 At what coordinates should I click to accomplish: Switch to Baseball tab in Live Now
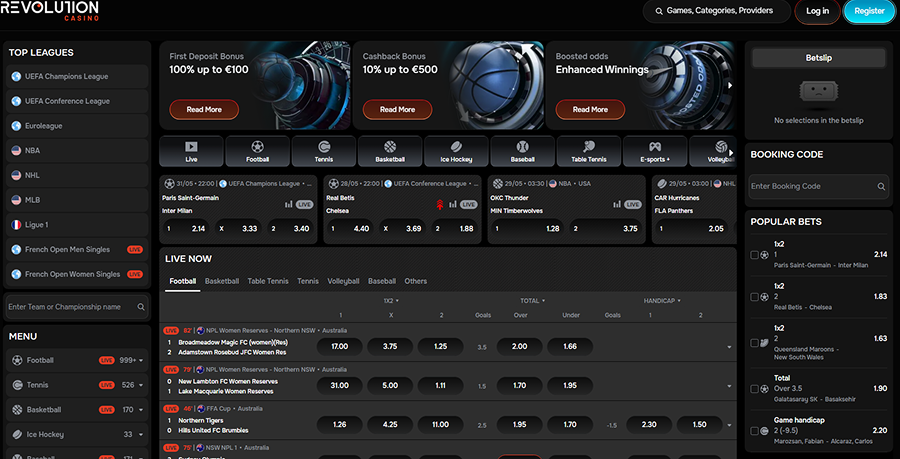(382, 281)
